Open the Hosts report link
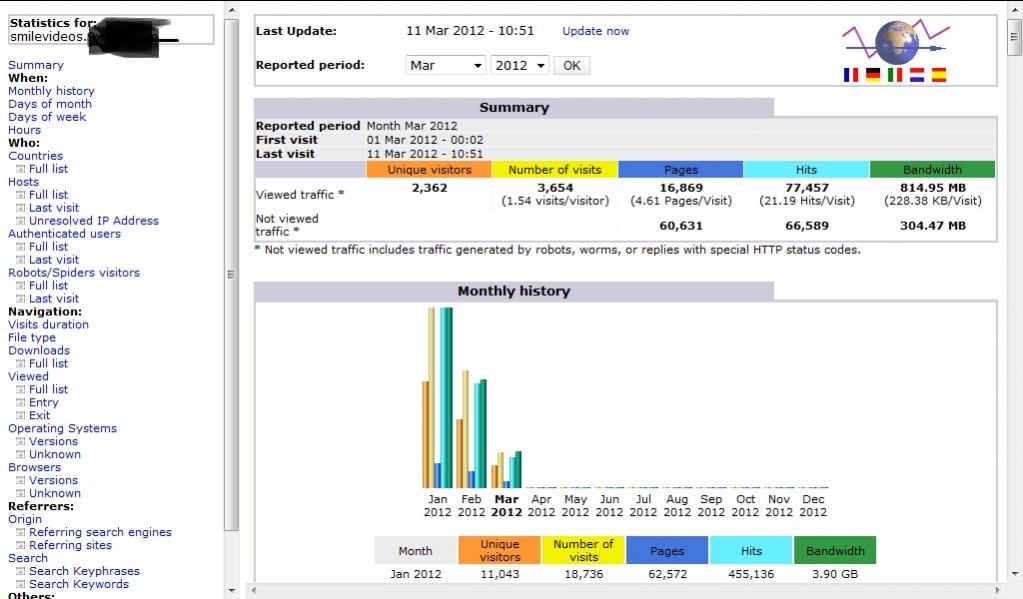1023x599 pixels. coord(23,182)
